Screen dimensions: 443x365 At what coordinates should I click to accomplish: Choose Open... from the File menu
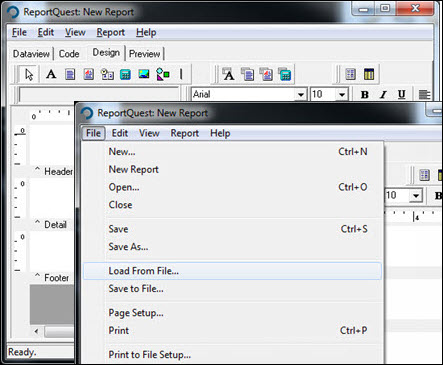click(232, 187)
